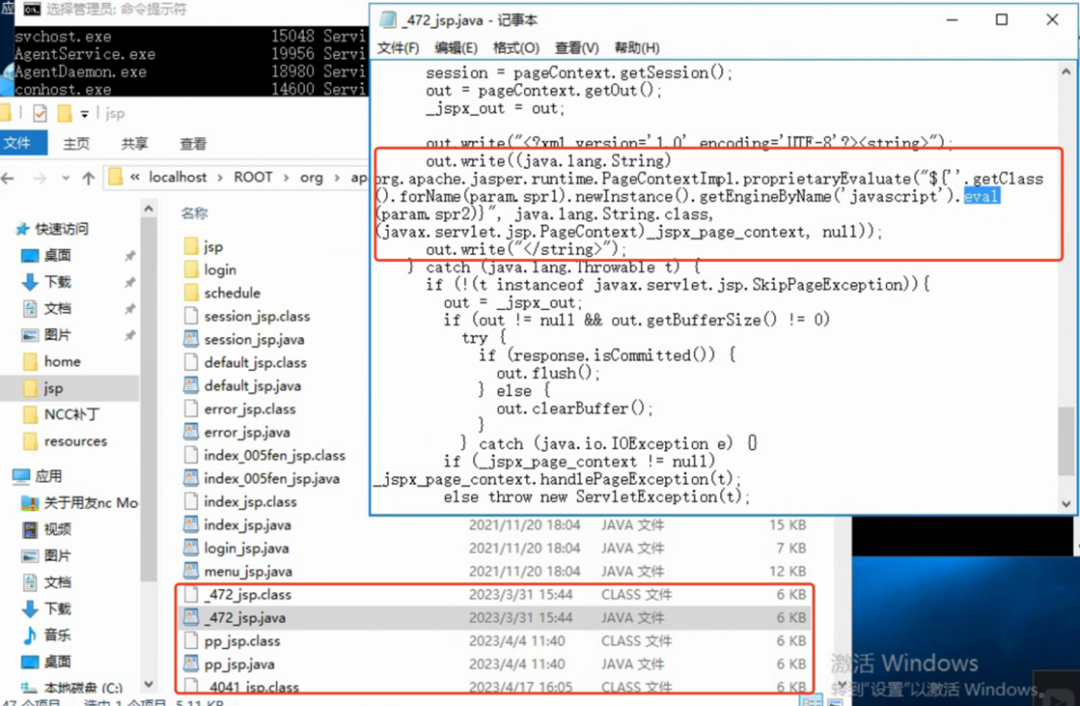The width and height of the screenshot is (1080, 706).
Task: Open the schedule folder
Action: point(232,293)
